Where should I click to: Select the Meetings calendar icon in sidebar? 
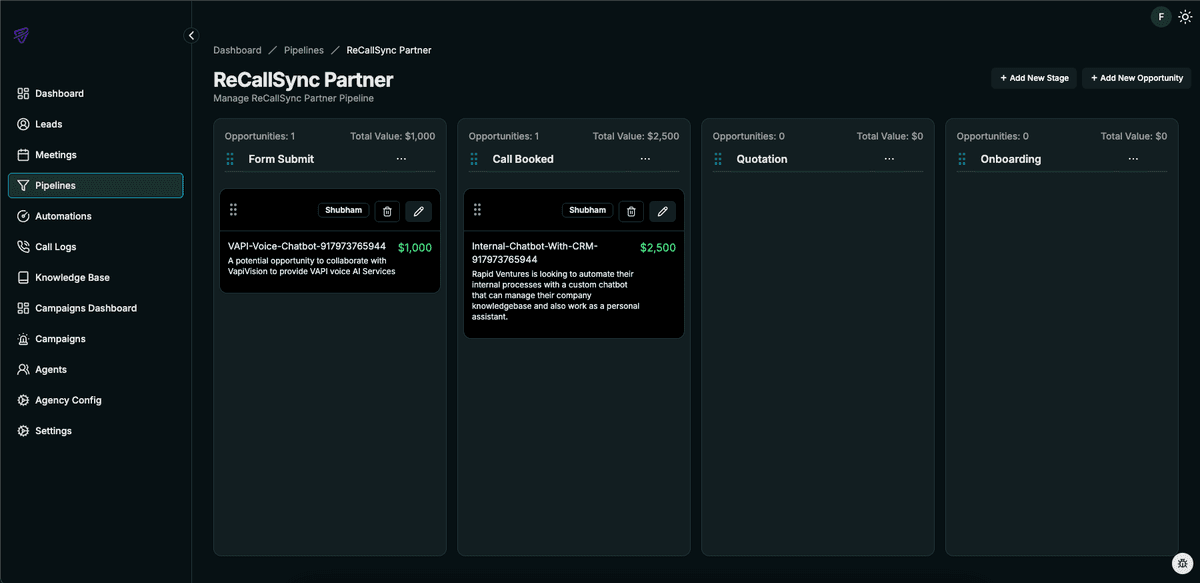(22, 154)
